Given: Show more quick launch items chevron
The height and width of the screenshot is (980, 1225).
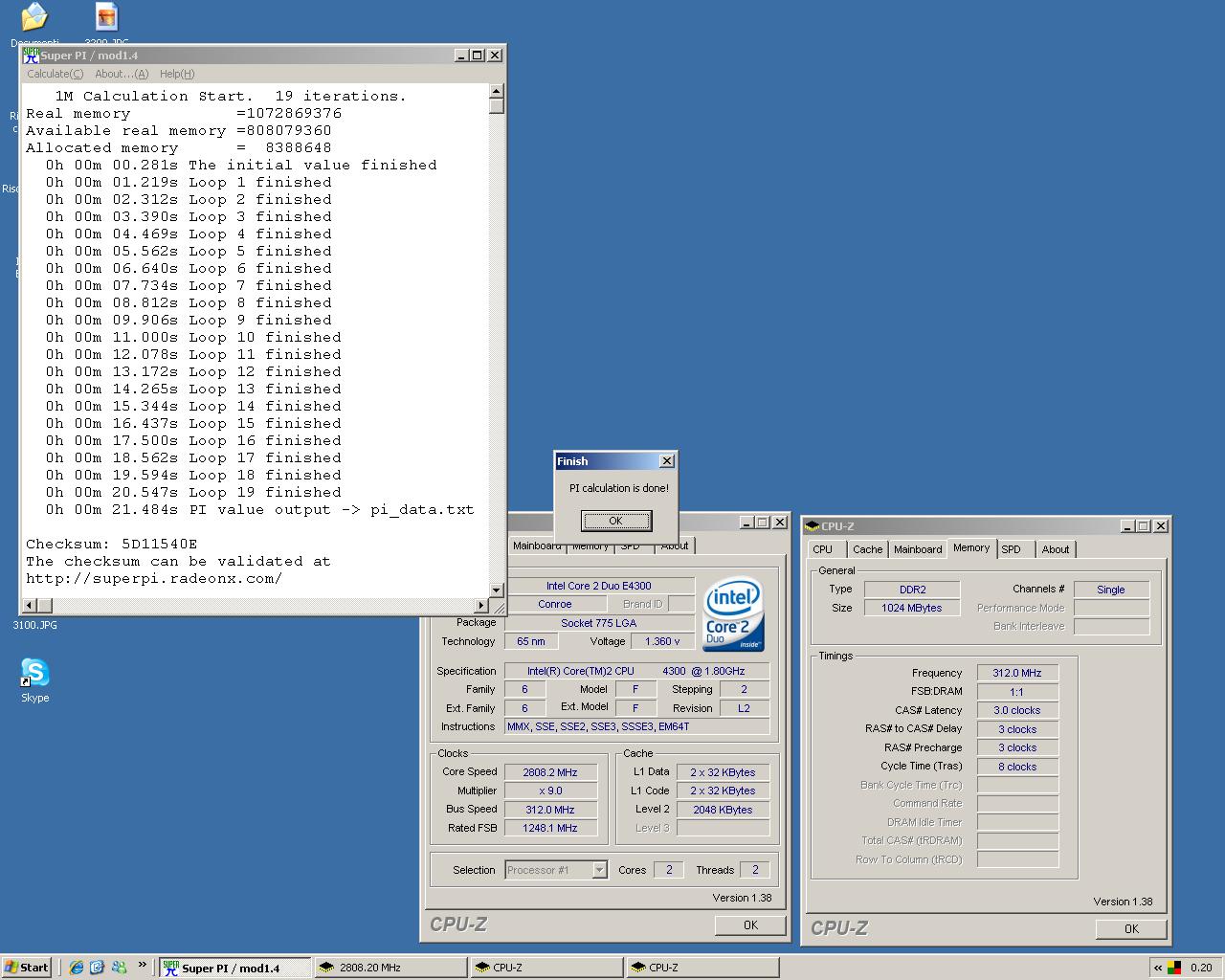Looking at the screenshot, I should [143, 965].
